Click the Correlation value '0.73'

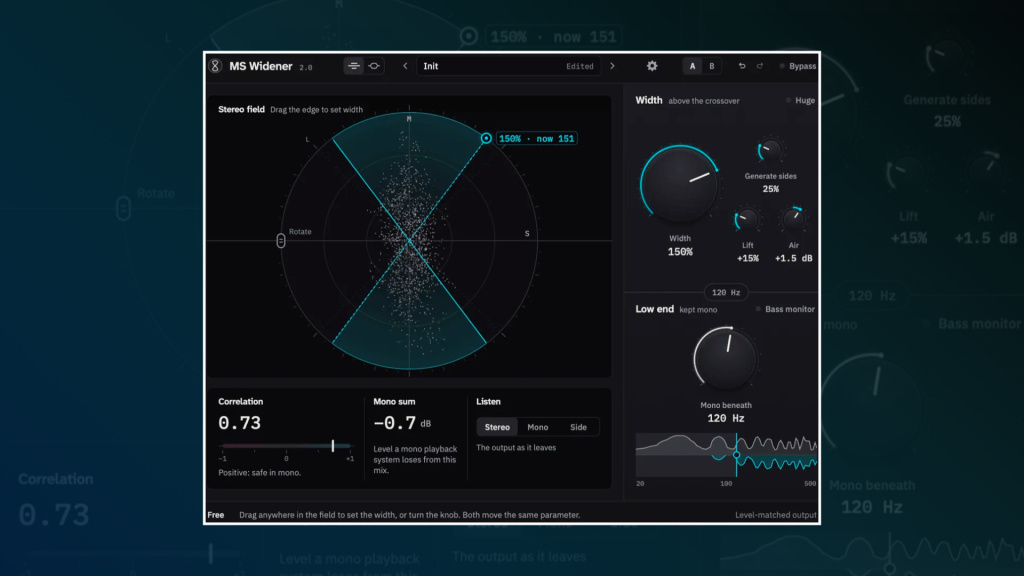coord(240,423)
